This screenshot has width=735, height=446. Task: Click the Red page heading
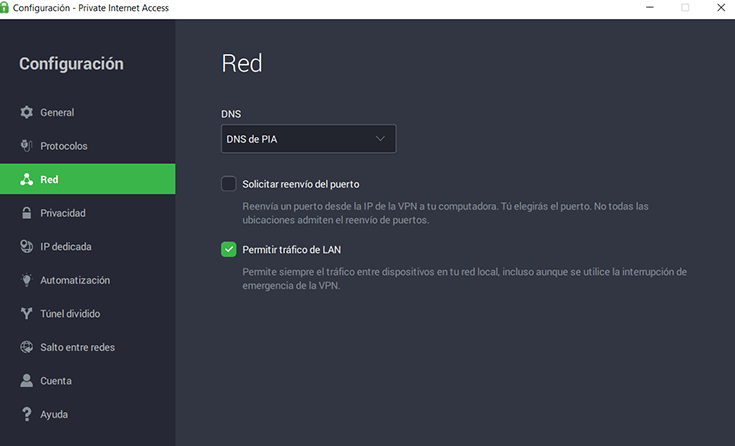pyautogui.click(x=242, y=63)
